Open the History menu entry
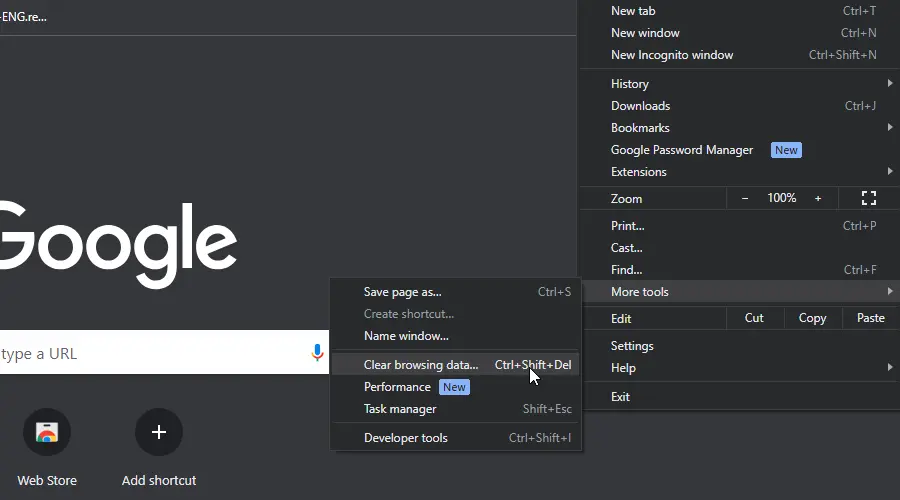This screenshot has height=500, width=900. [740, 84]
